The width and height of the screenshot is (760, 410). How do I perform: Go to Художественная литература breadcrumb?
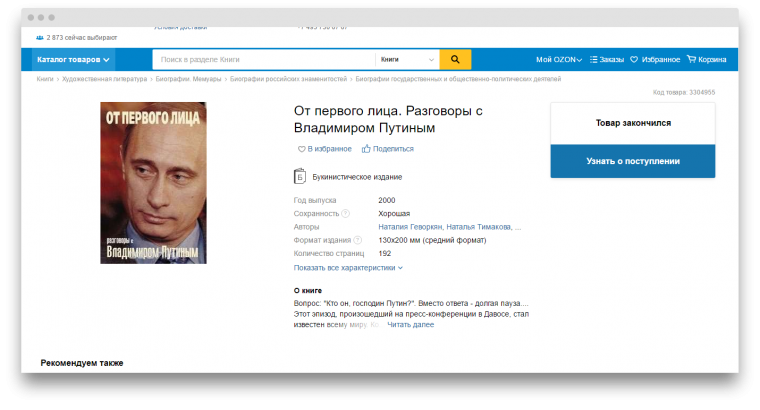click(104, 79)
